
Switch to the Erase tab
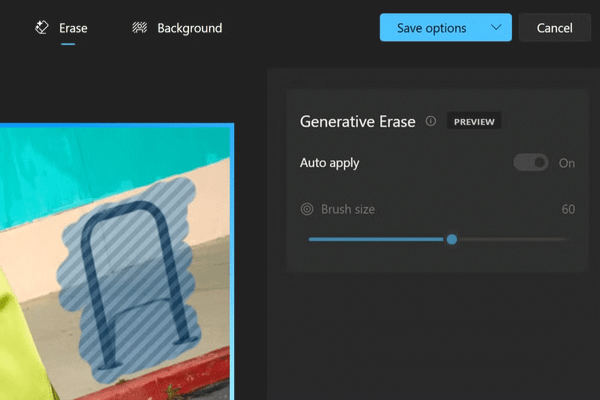click(62, 28)
